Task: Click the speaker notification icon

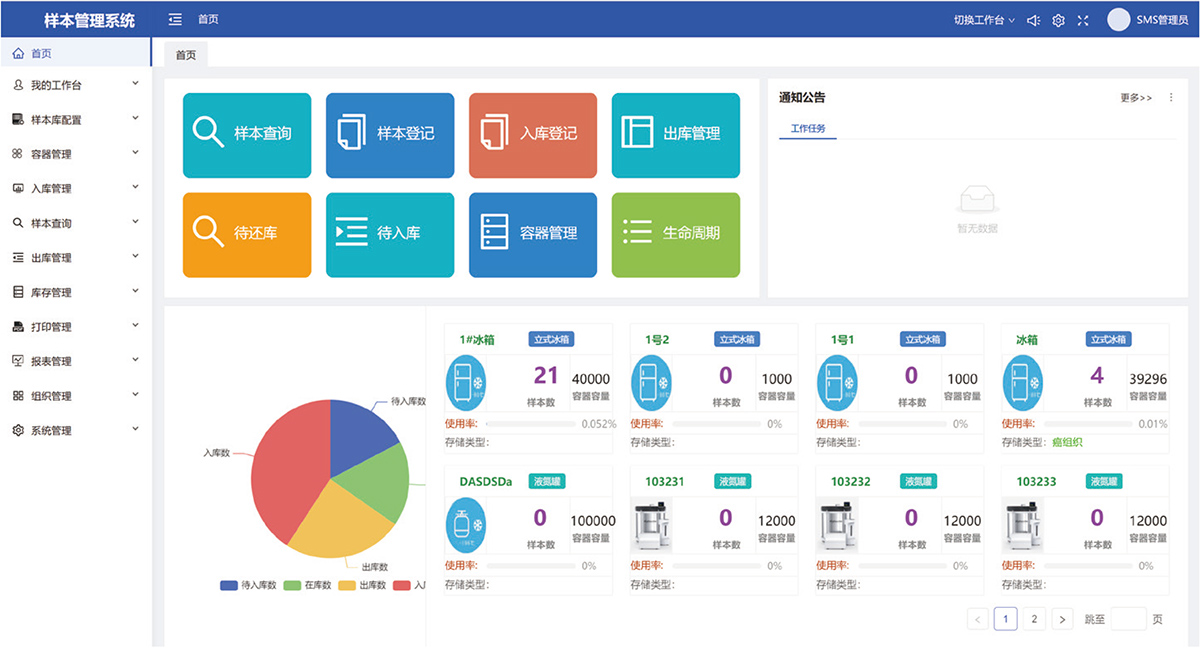Action: (x=1033, y=20)
